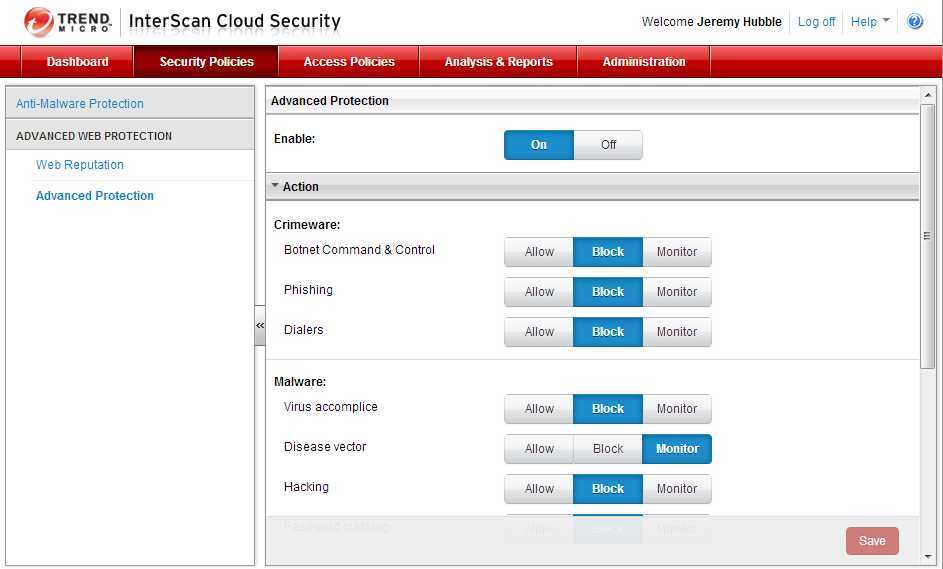Viewport: 943px width, 569px height.
Task: Set Virus accomplice to Monitor
Action: [x=677, y=409]
